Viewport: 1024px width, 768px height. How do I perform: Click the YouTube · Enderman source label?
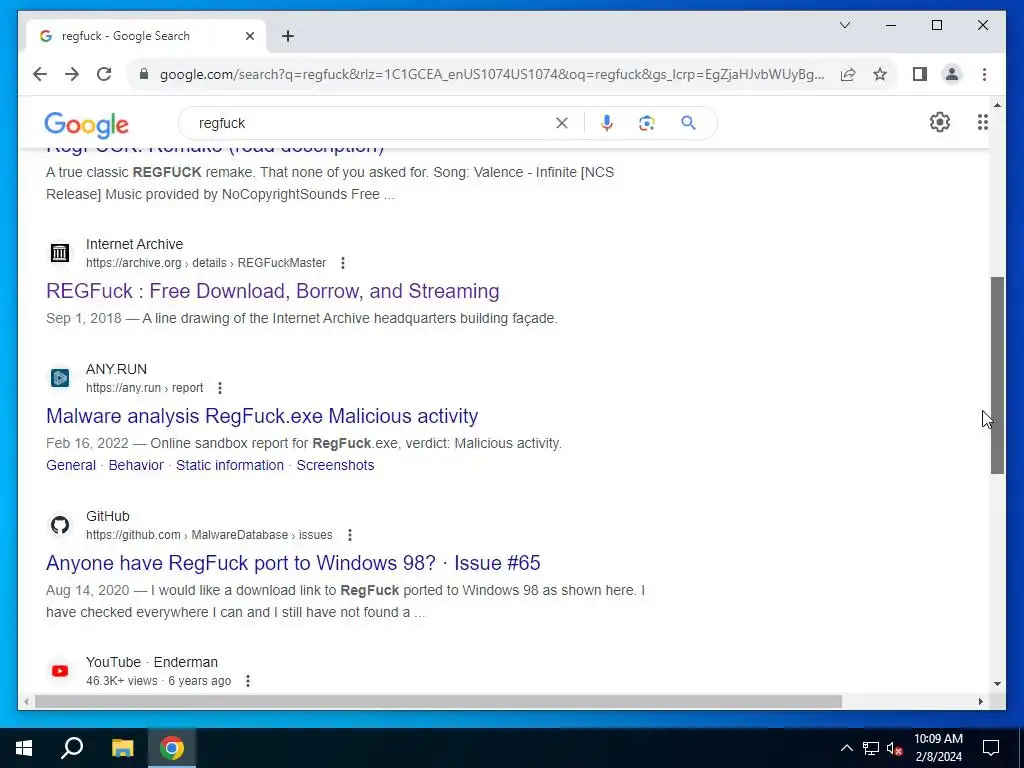point(152,662)
